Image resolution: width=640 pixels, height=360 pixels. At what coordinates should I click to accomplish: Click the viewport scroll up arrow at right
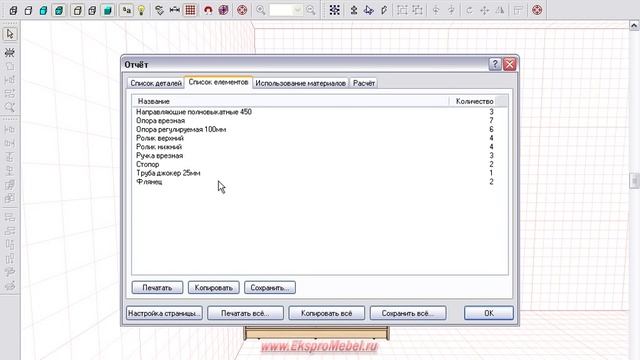point(634,26)
